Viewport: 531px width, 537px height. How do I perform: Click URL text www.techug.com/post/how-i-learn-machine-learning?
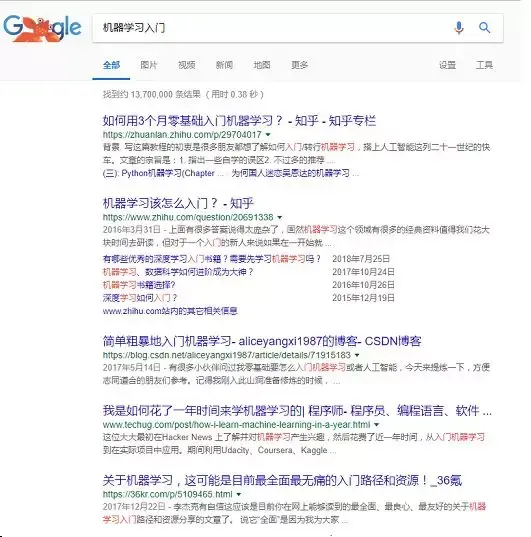236,425
